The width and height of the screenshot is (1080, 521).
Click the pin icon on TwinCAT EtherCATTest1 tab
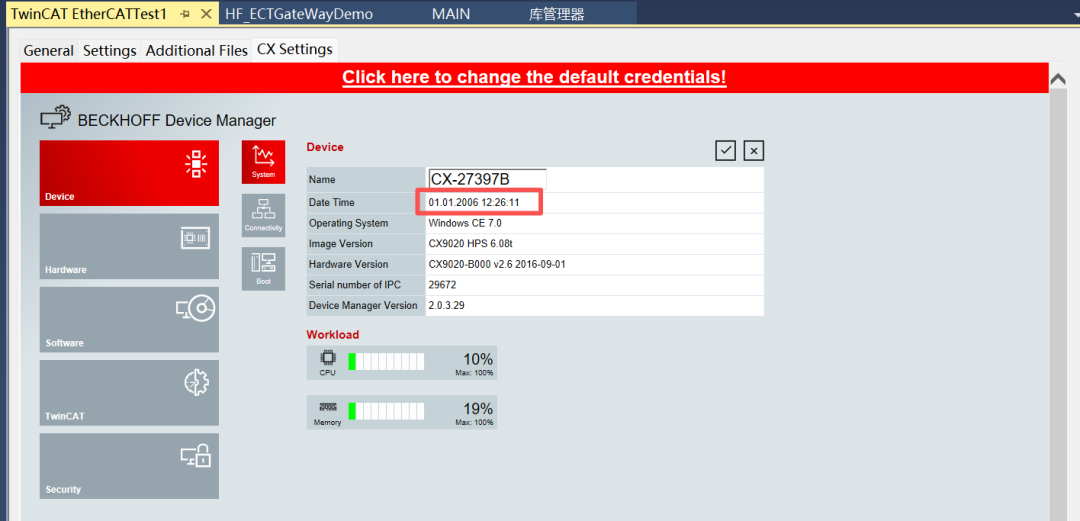tap(184, 14)
